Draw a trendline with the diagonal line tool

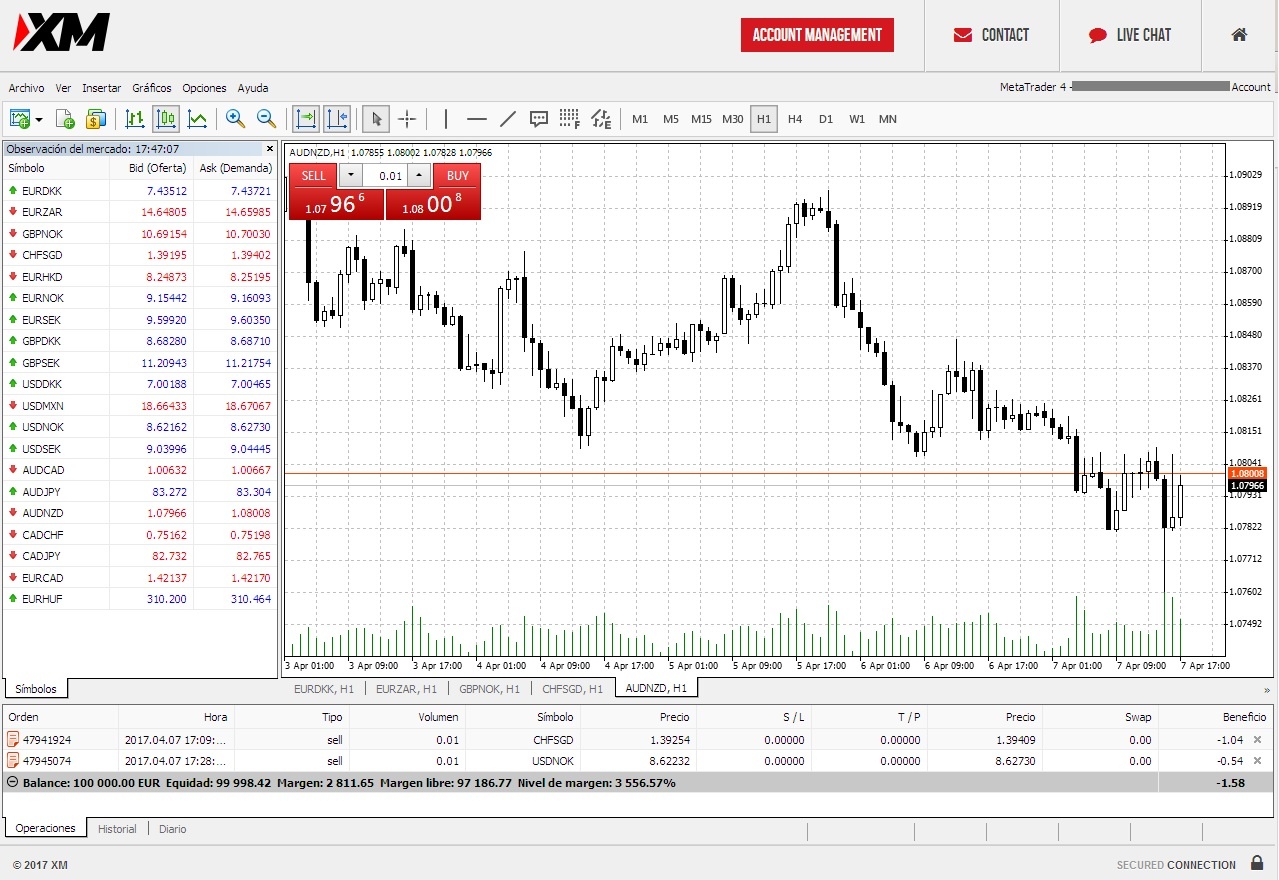point(508,119)
